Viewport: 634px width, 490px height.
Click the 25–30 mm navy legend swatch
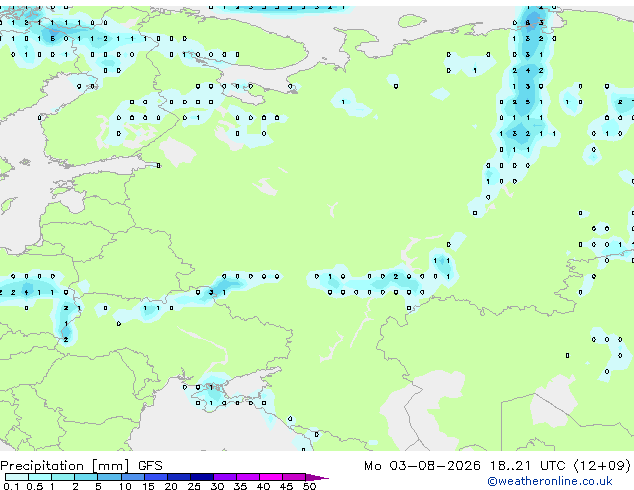201,477
